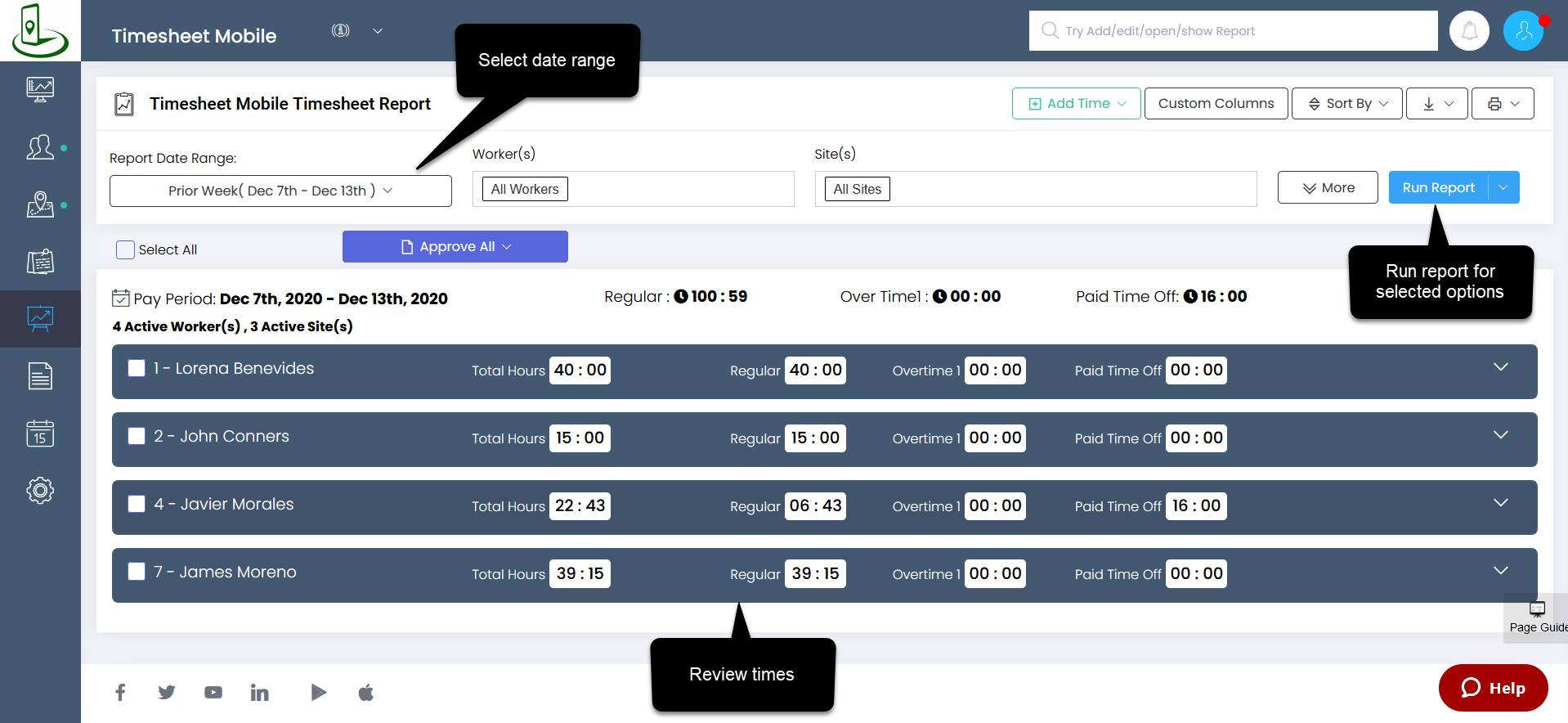This screenshot has width=1568, height=723.
Task: Open the Twitter social link
Action: pos(167,693)
